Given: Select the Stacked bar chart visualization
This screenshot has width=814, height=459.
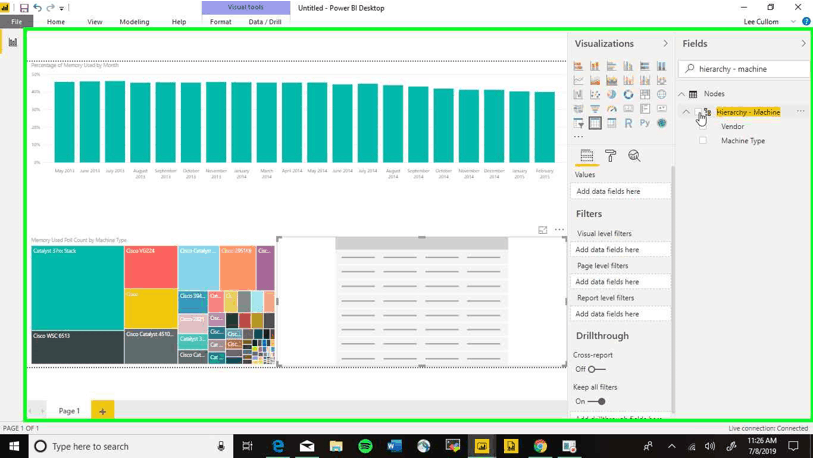Looking at the screenshot, I should (x=578, y=66).
